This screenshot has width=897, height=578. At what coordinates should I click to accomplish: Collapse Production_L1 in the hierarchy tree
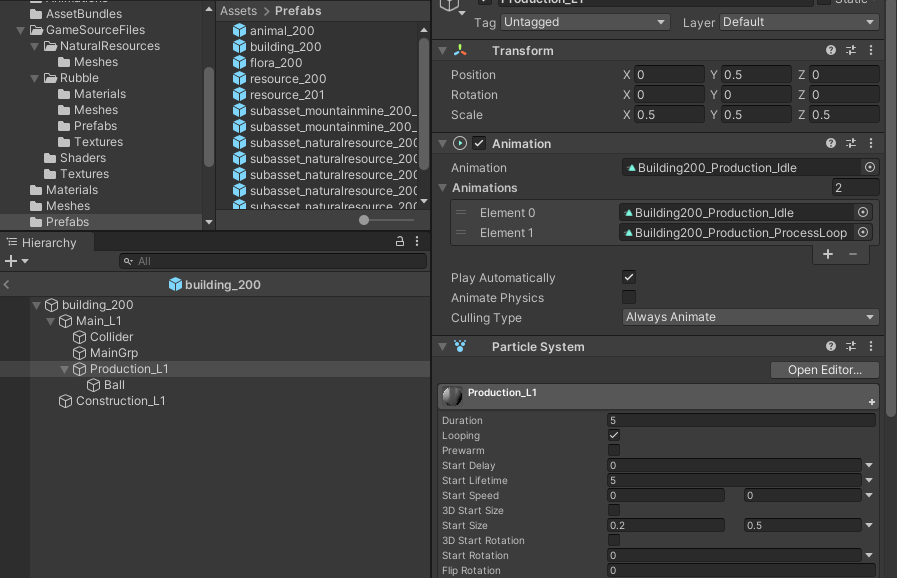click(x=64, y=369)
